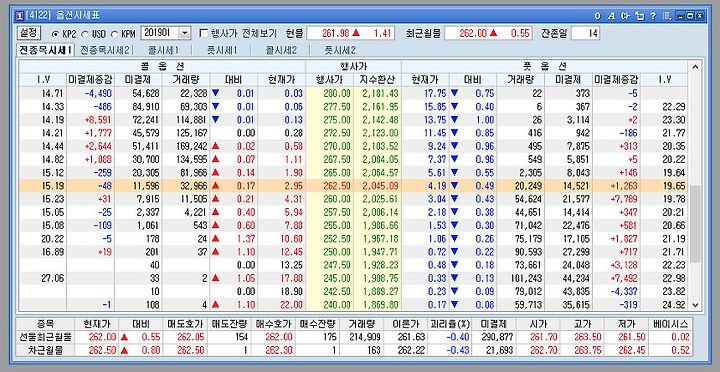This screenshot has width=720, height=372.
Task: Click strike price cell 260.00
Action: pos(329,199)
